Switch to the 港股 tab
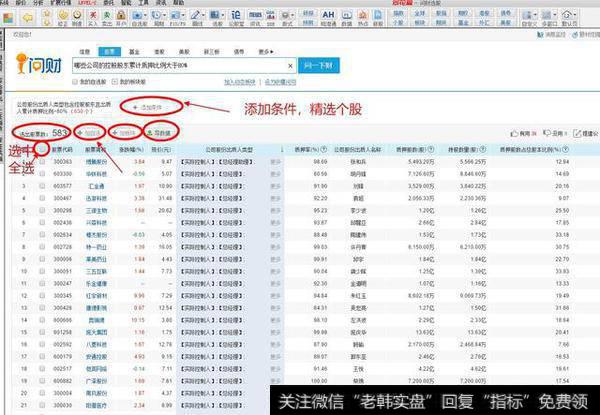Viewport: 600px width, 415px height. (x=159, y=52)
